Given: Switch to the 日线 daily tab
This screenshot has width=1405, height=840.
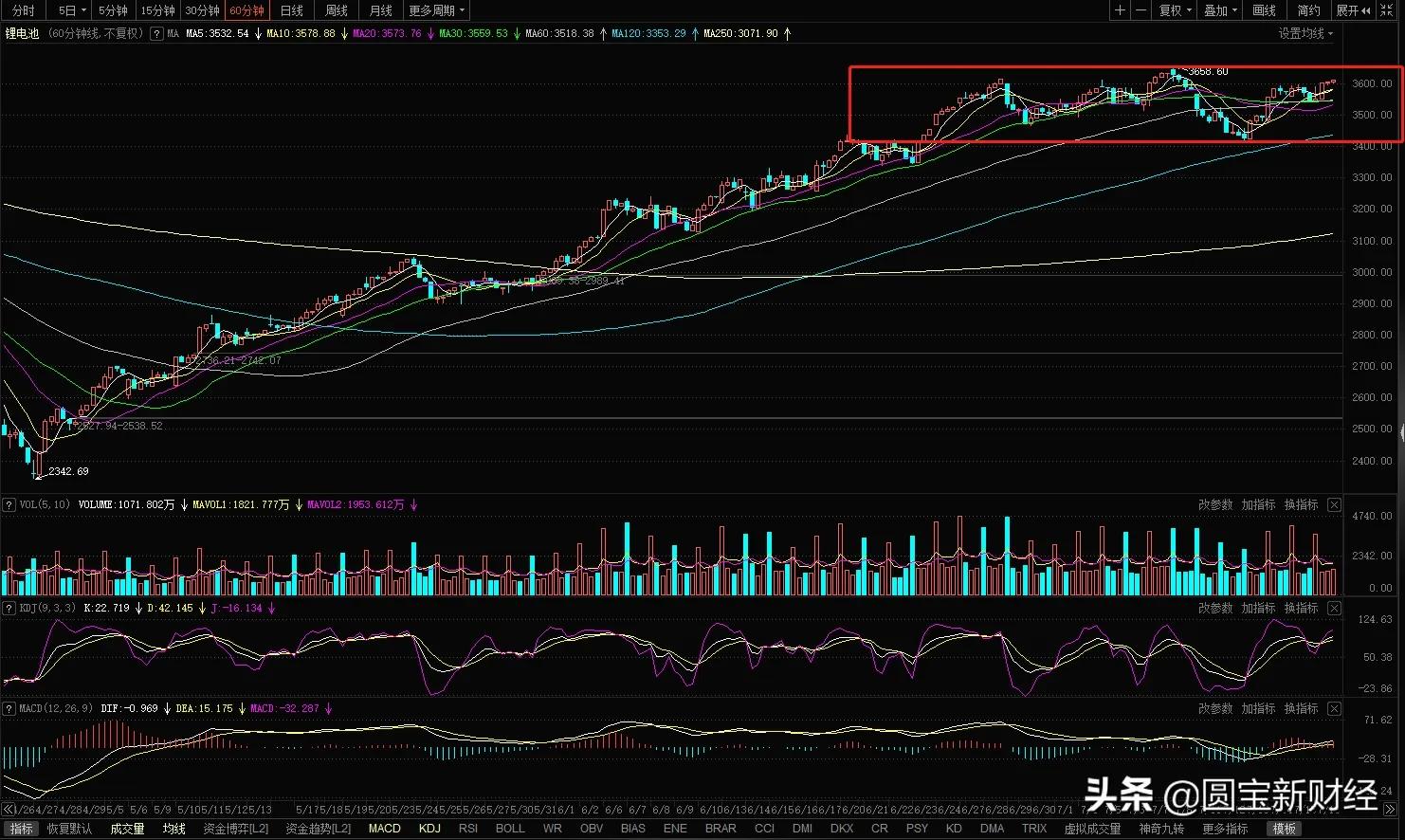Looking at the screenshot, I should [291, 10].
